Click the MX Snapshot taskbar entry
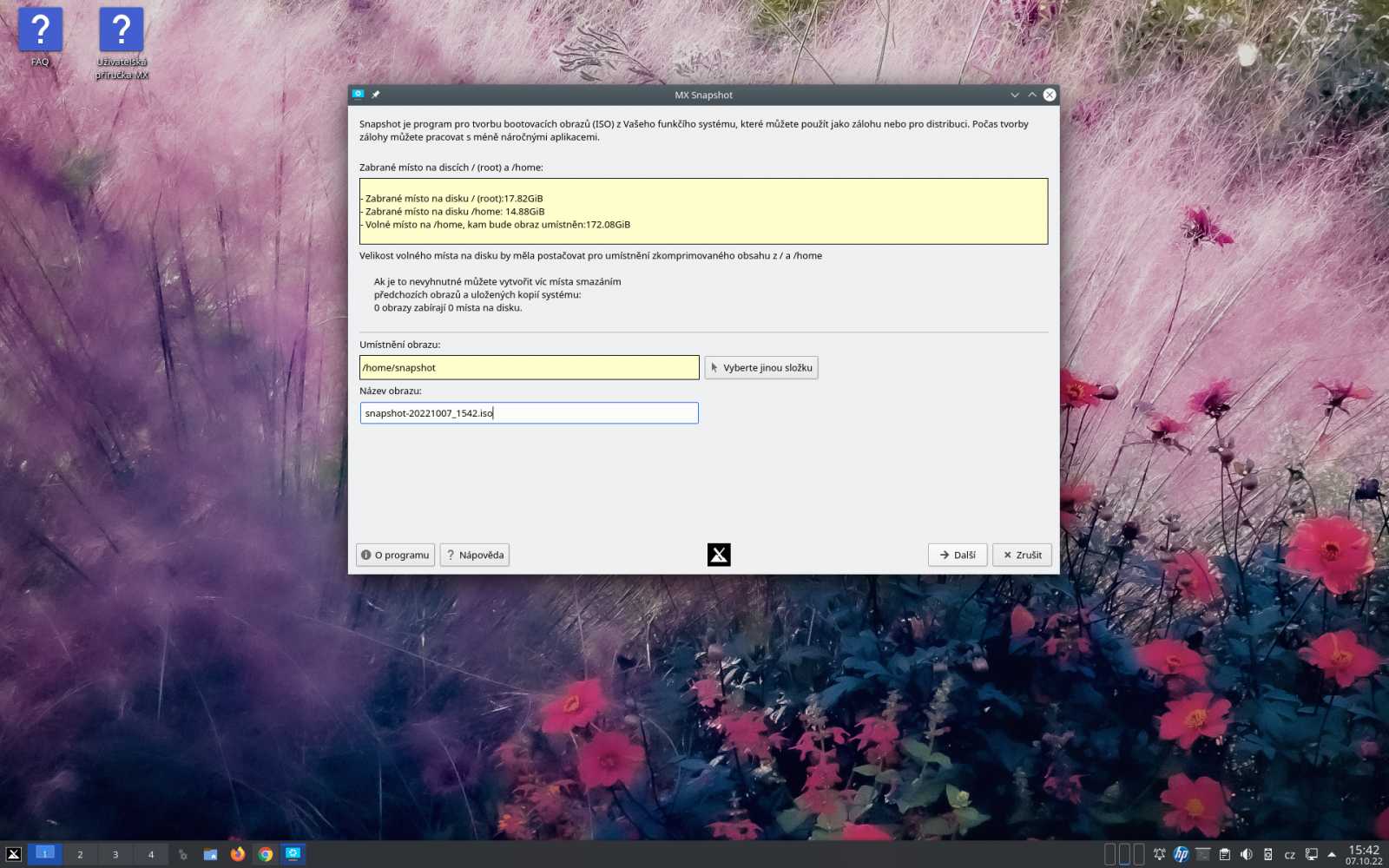The width and height of the screenshot is (1389, 868). (x=293, y=854)
